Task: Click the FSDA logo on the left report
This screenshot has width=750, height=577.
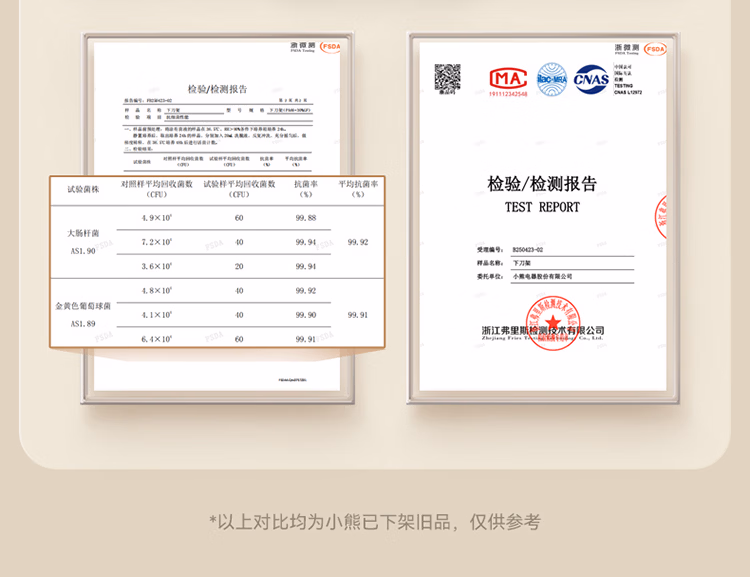Action: coord(331,46)
